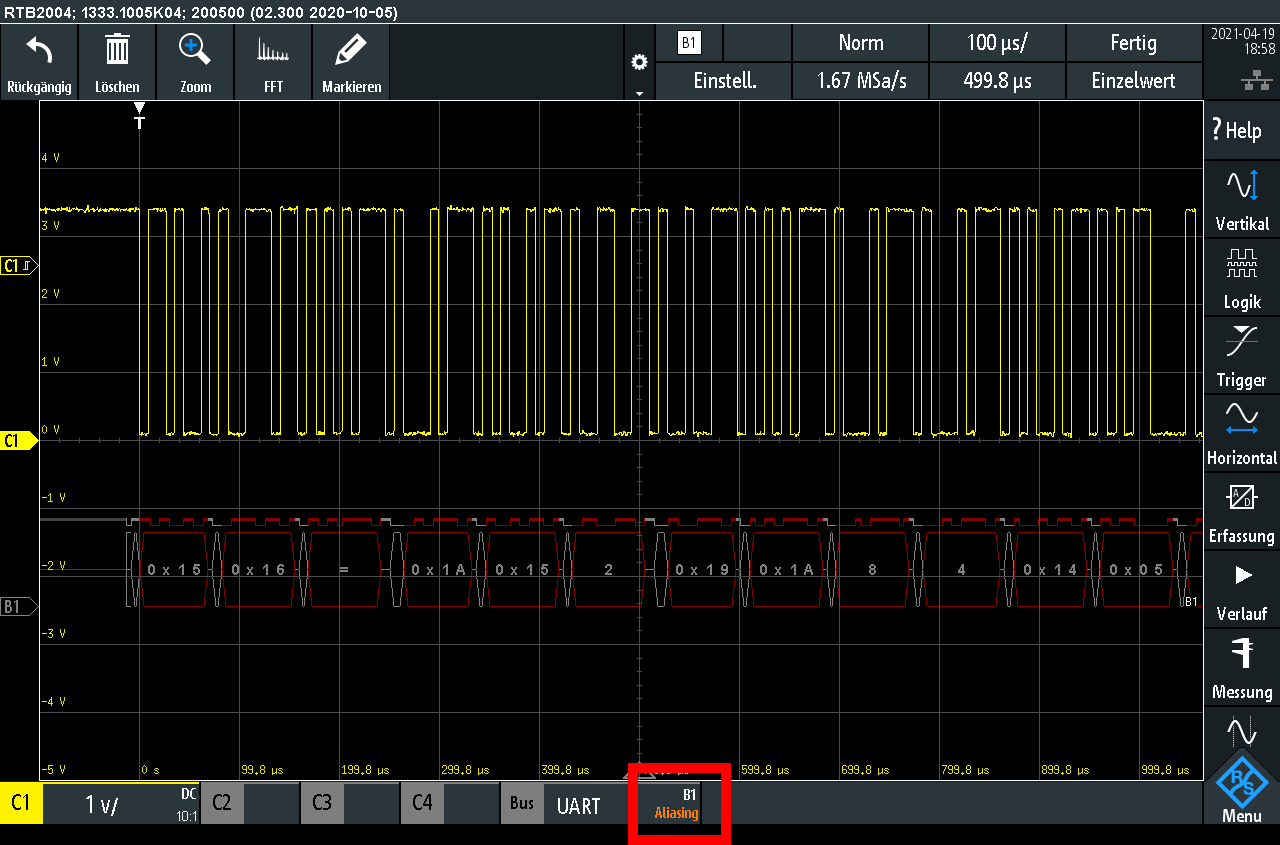Click the decoded 4 frame
This screenshot has width=1280, height=845.
coord(961,569)
